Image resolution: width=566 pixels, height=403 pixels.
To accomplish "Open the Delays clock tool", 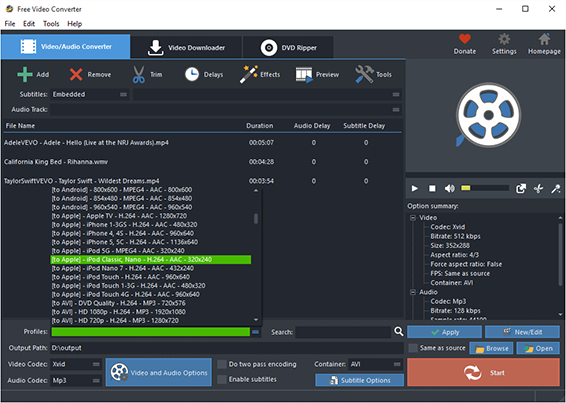I will coord(192,74).
